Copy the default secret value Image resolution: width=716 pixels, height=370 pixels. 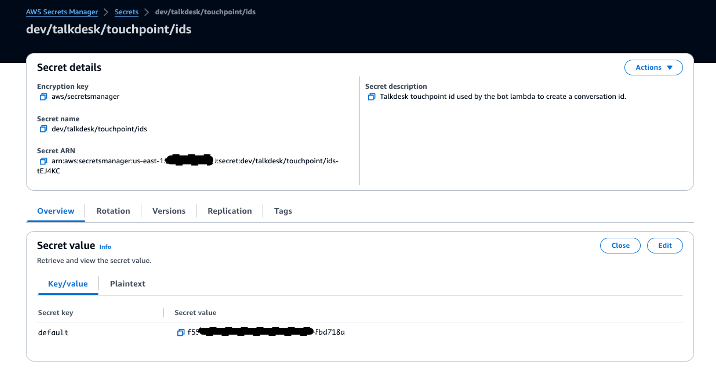(180, 333)
